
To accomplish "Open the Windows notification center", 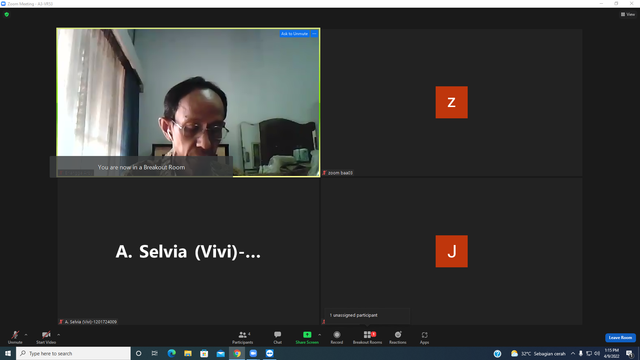I will click(629, 353).
